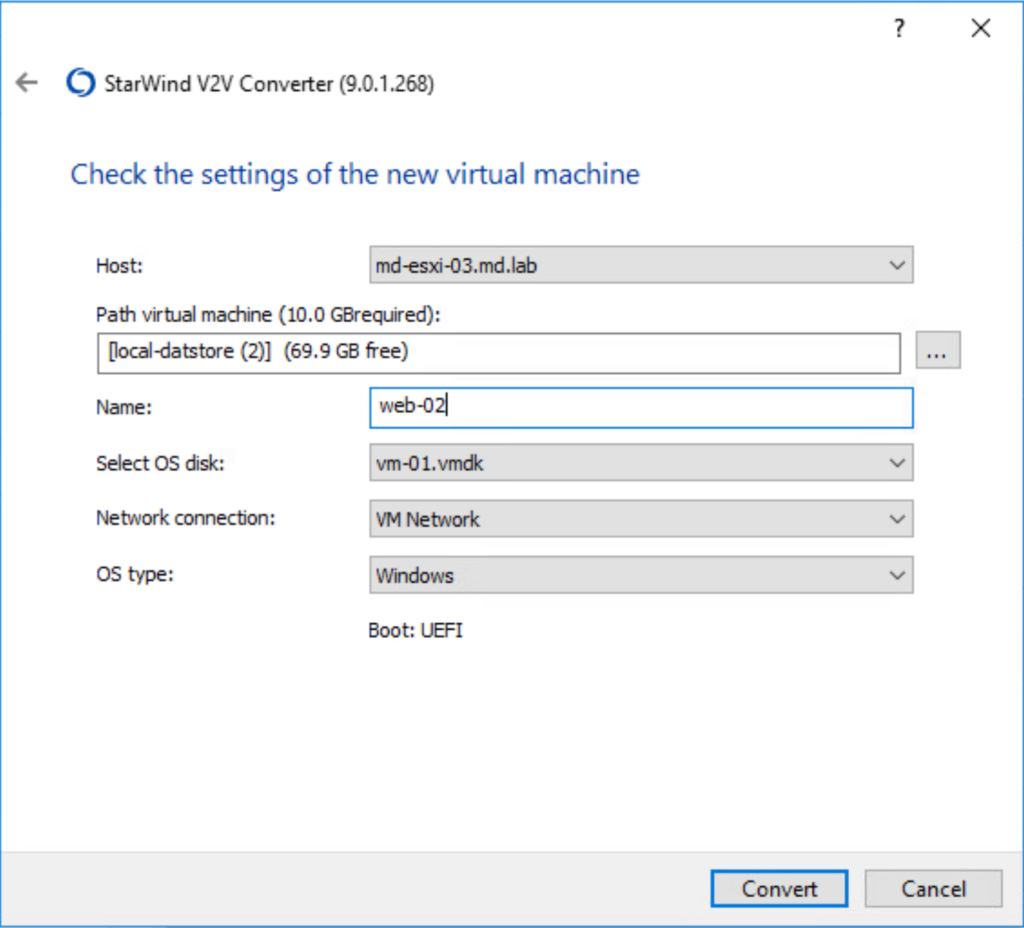The image size is (1024, 928).
Task: Cancel the conversion wizard
Action: (x=933, y=889)
